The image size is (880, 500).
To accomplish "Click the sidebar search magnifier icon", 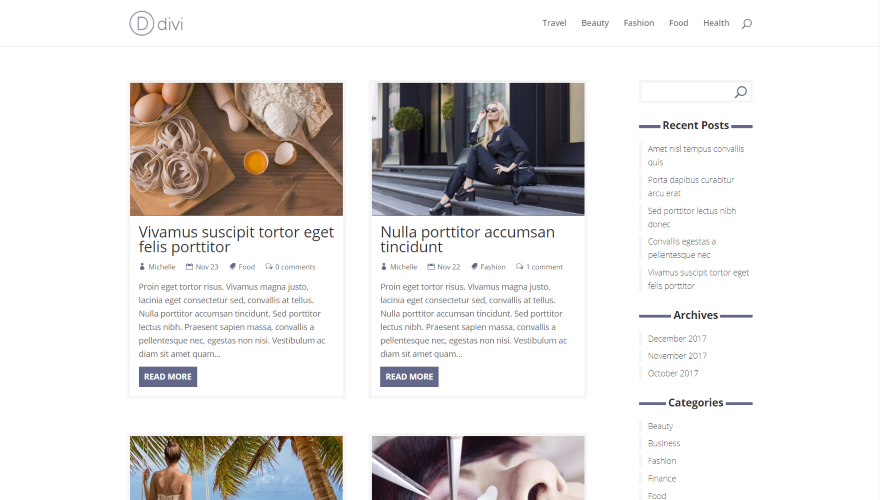I will 741,91.
